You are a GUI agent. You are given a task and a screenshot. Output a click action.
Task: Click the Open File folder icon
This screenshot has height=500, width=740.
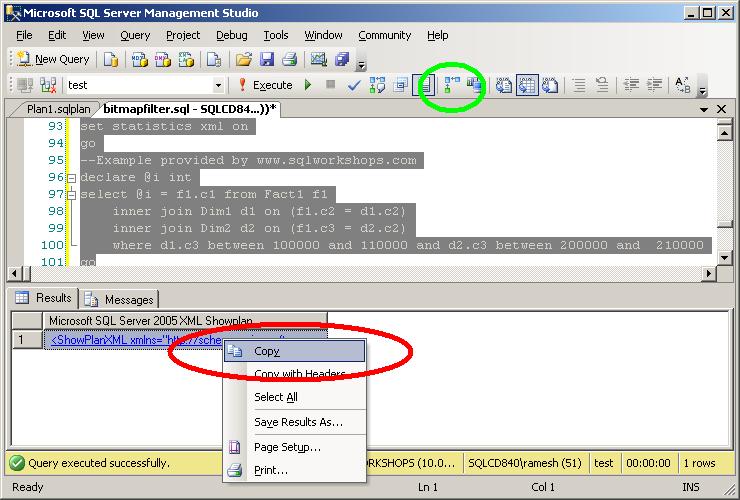[244, 59]
